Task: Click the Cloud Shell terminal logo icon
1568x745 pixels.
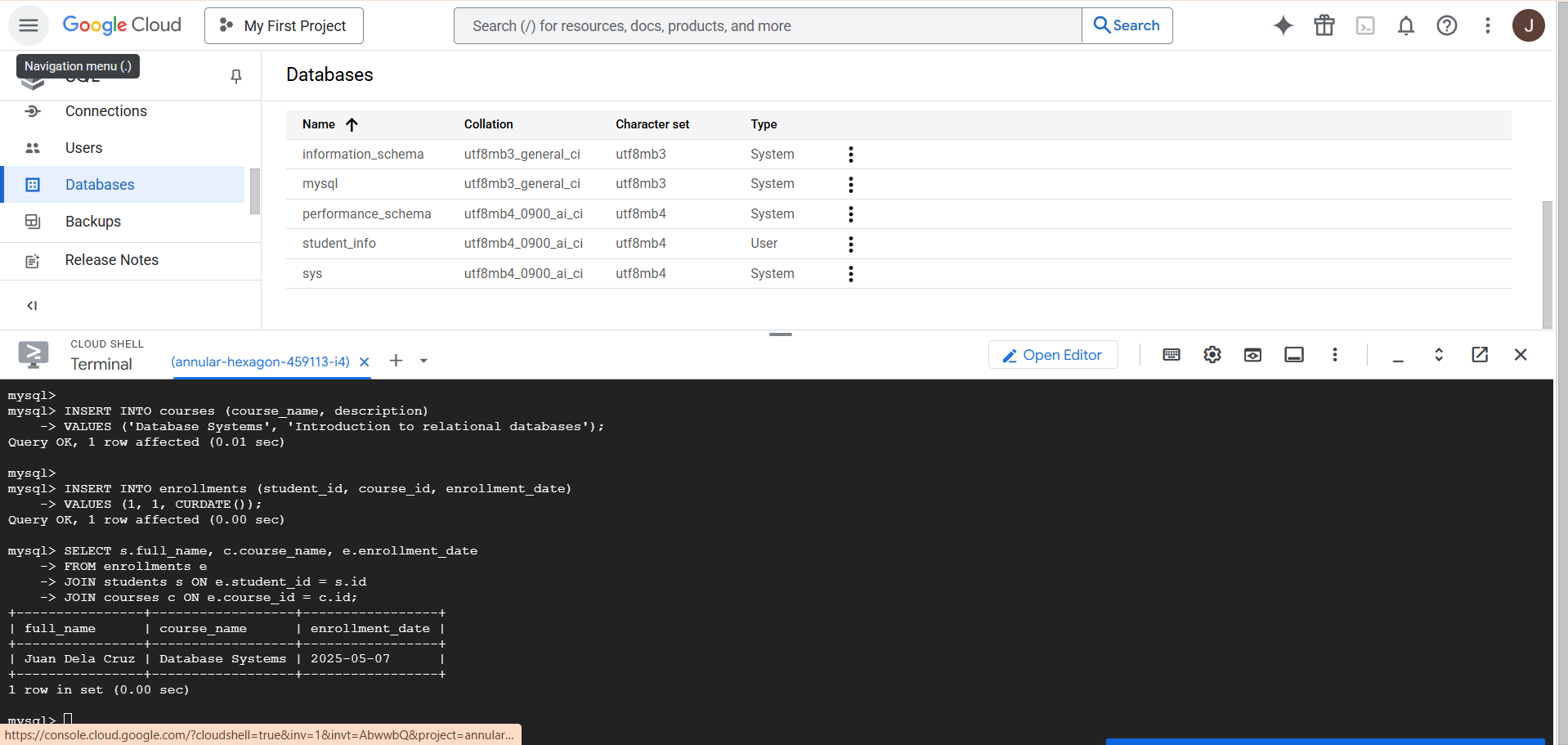Action: pos(34,355)
